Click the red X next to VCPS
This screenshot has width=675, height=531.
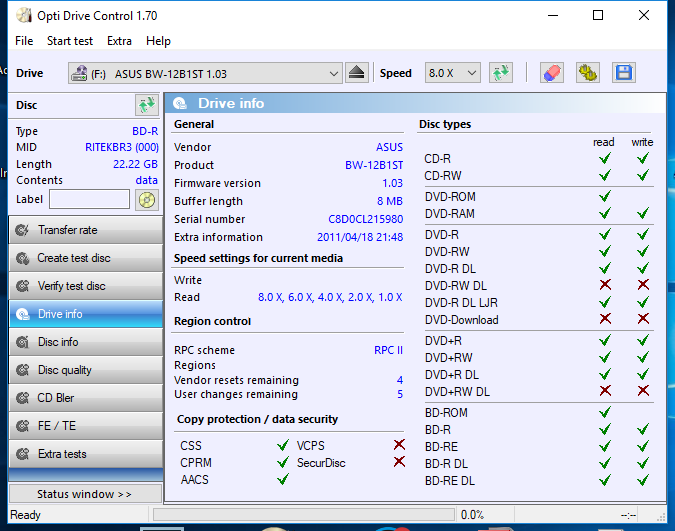pyautogui.click(x=399, y=444)
